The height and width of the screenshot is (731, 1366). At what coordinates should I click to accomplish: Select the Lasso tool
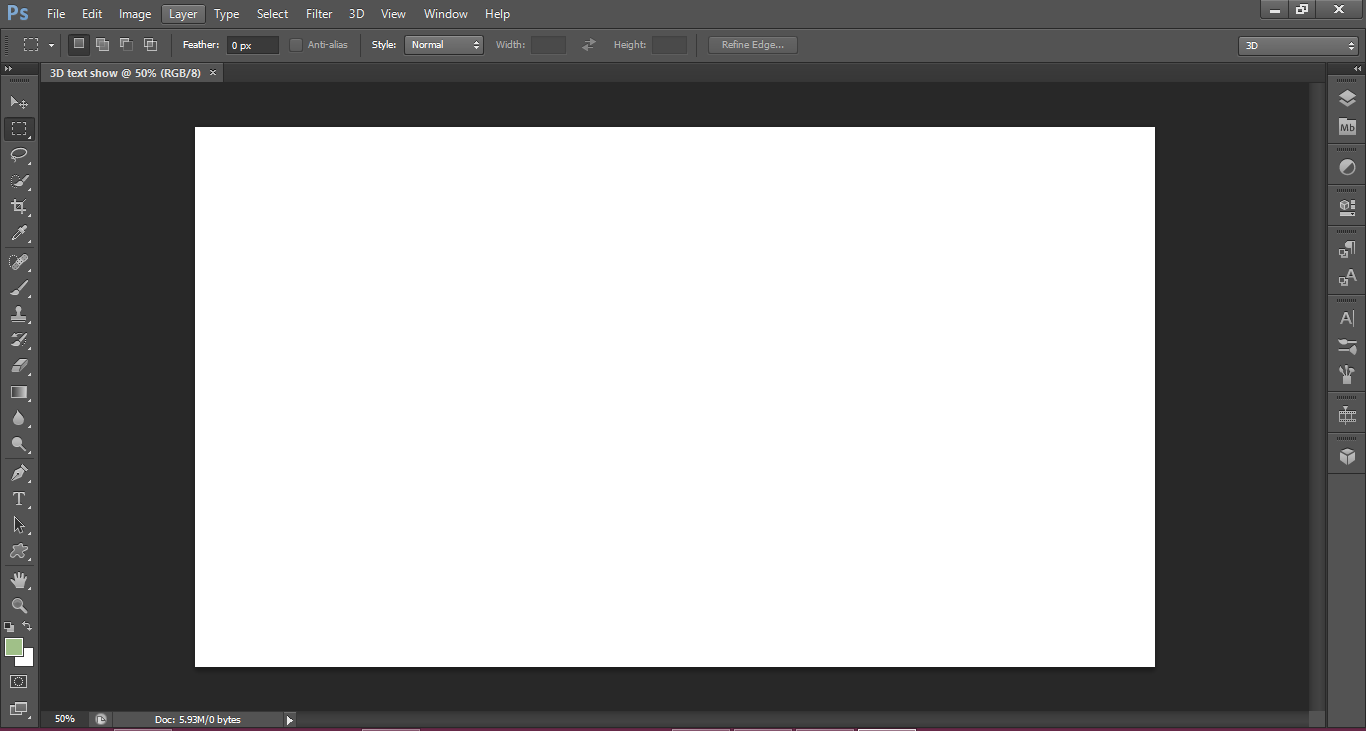pos(19,154)
